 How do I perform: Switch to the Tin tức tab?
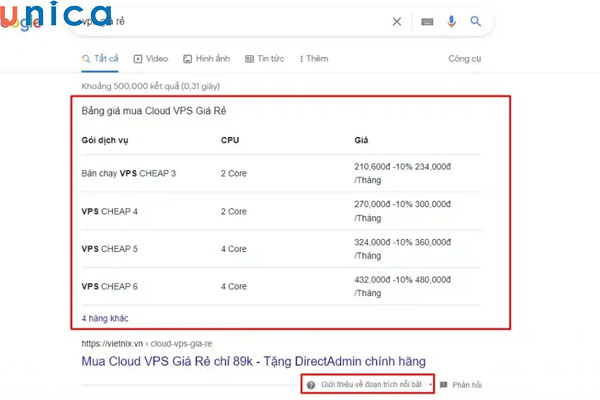point(265,59)
